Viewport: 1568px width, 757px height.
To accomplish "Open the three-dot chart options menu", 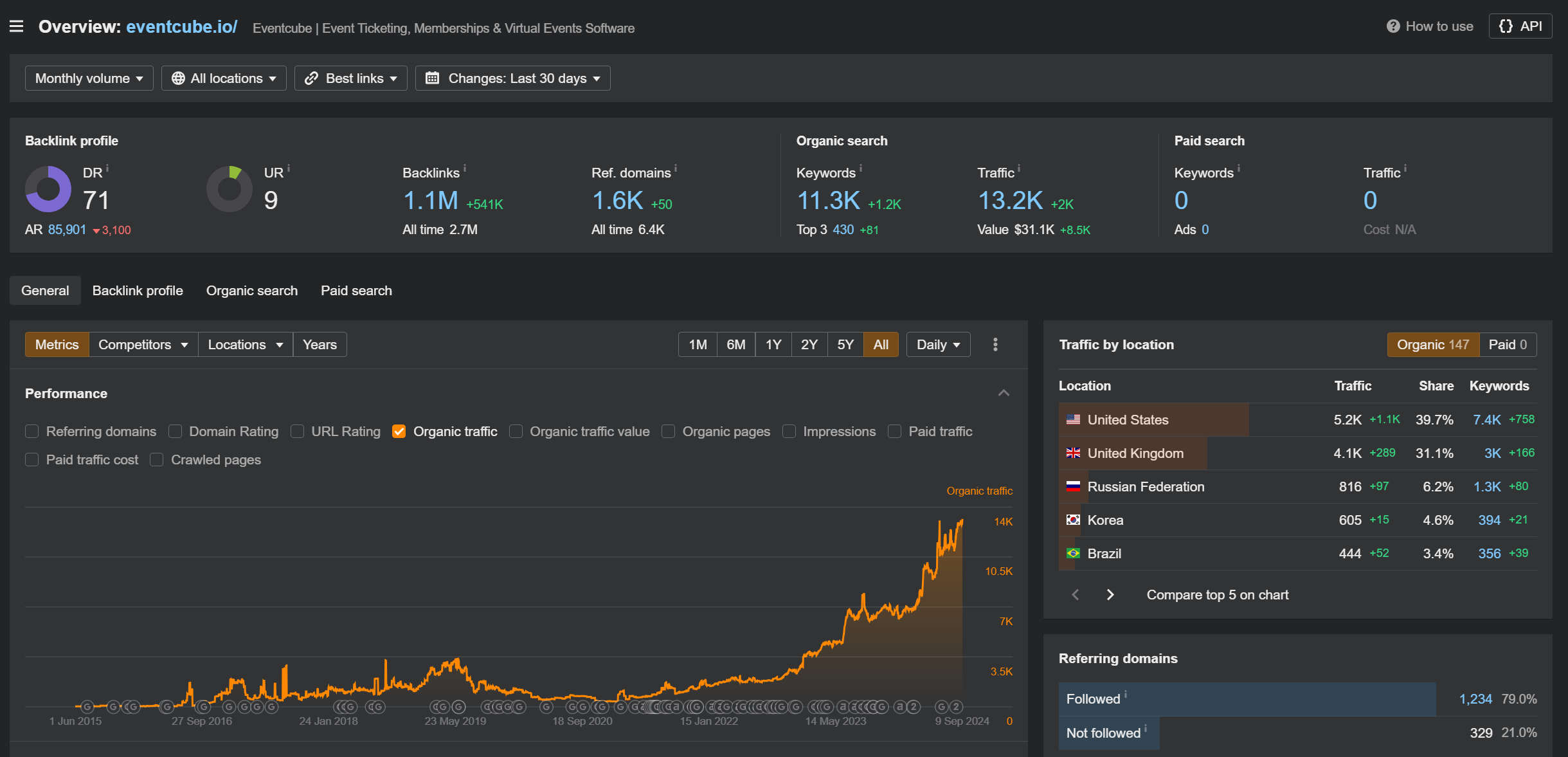I will pyautogui.click(x=995, y=345).
